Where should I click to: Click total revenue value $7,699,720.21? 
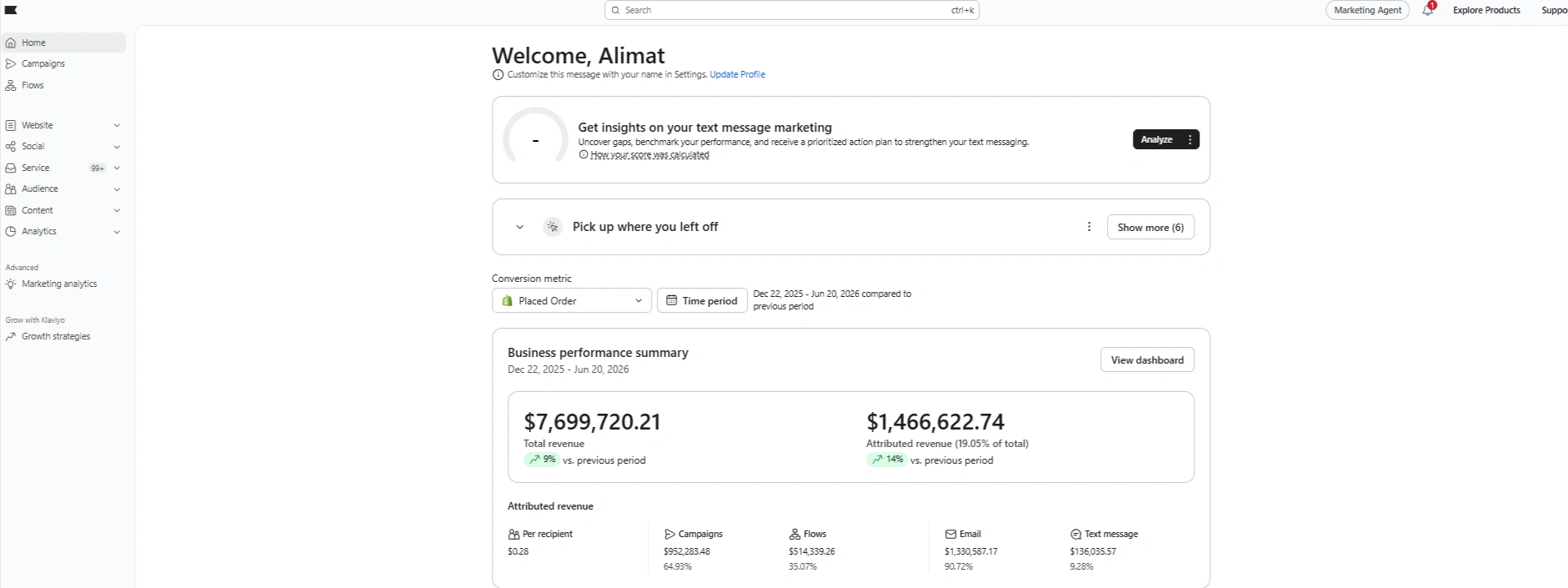point(592,422)
